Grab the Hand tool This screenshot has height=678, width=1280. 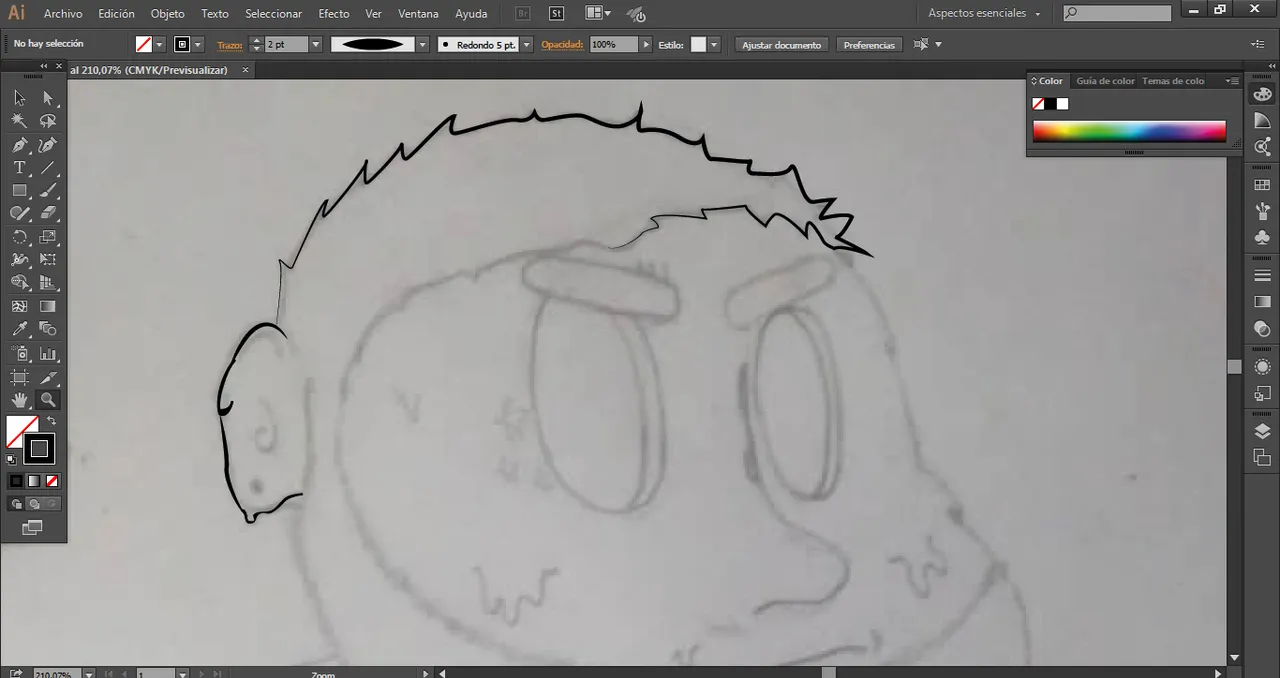click(19, 399)
